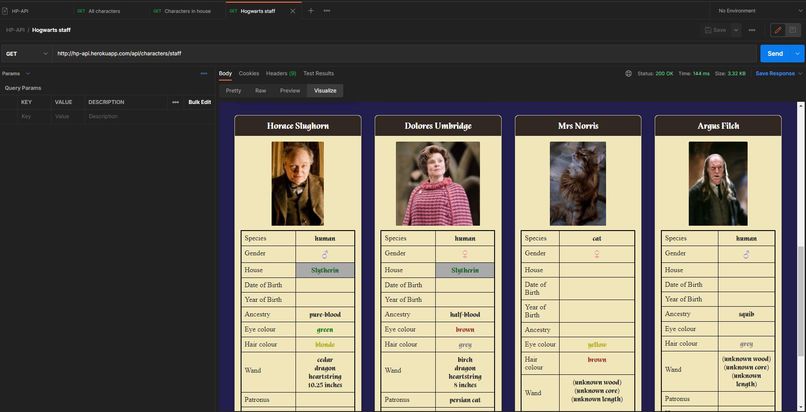
Task: Click Bulk Edit link
Action: tap(199, 102)
